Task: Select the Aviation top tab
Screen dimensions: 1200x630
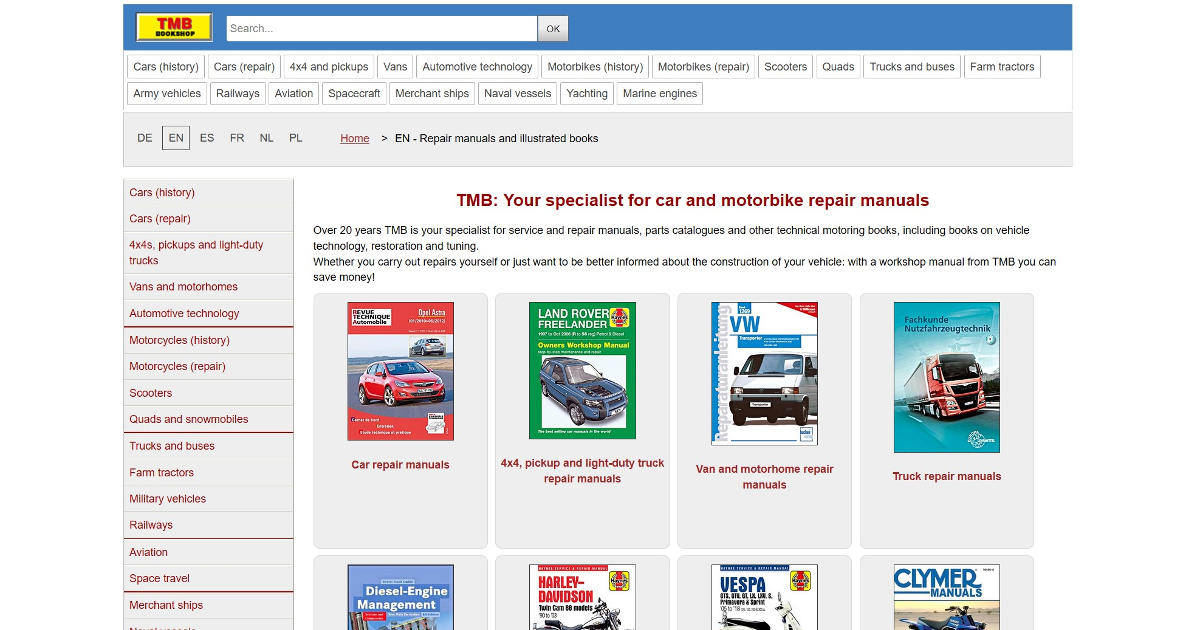Action: (x=294, y=93)
